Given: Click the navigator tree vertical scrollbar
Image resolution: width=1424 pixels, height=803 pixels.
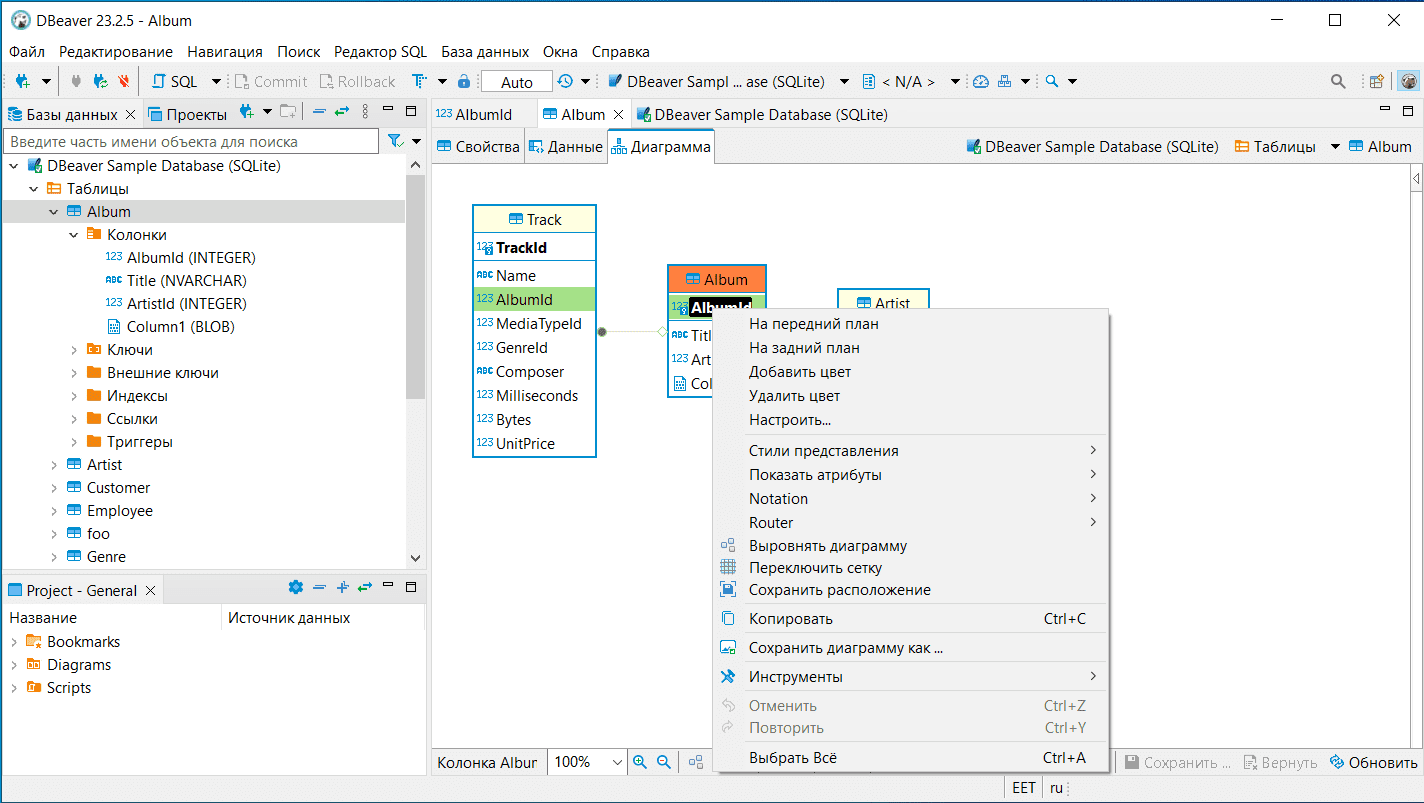Looking at the screenshot, I should [416, 287].
